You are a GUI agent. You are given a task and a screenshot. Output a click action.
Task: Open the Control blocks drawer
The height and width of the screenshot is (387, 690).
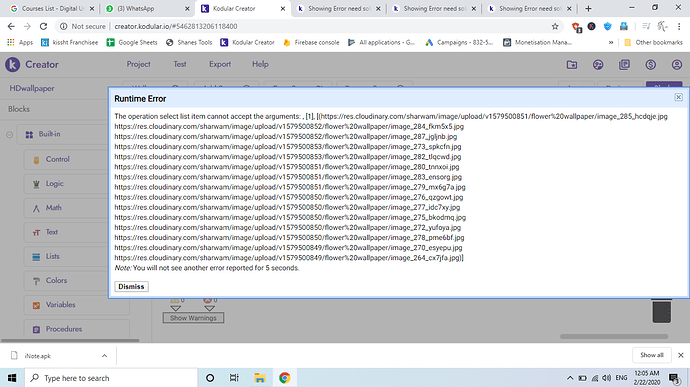click(x=58, y=159)
